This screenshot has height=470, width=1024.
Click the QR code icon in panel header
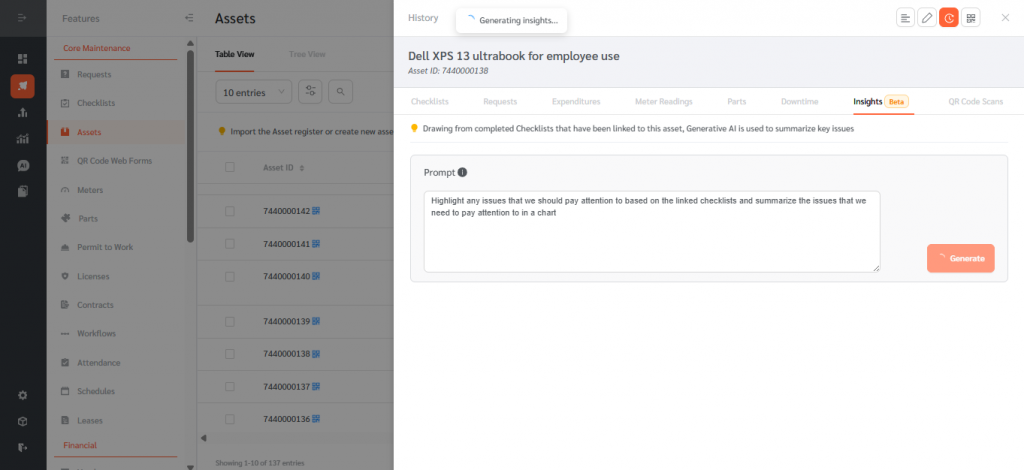[971, 18]
